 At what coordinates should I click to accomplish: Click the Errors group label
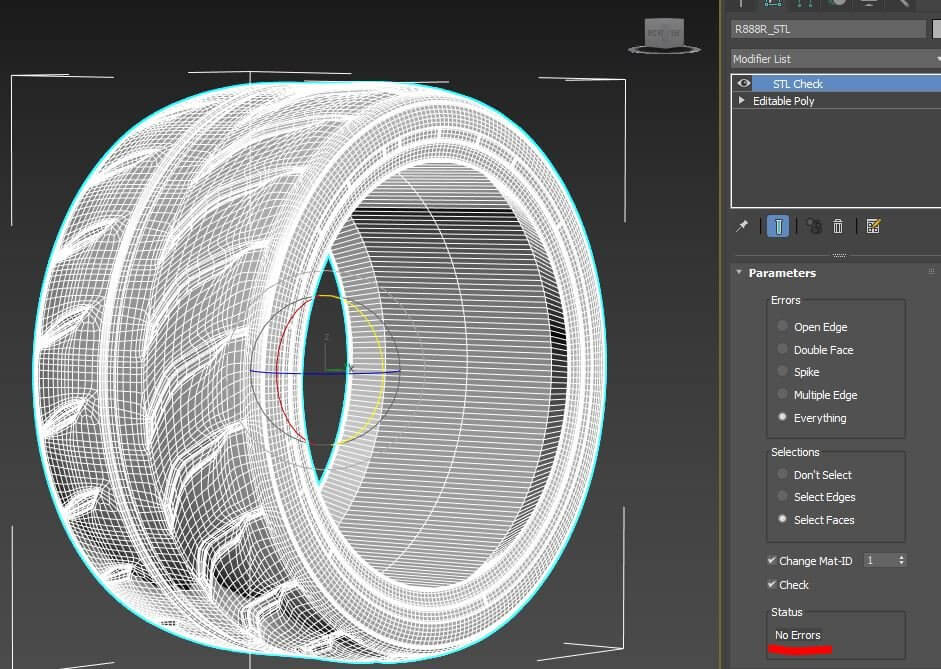[786, 300]
